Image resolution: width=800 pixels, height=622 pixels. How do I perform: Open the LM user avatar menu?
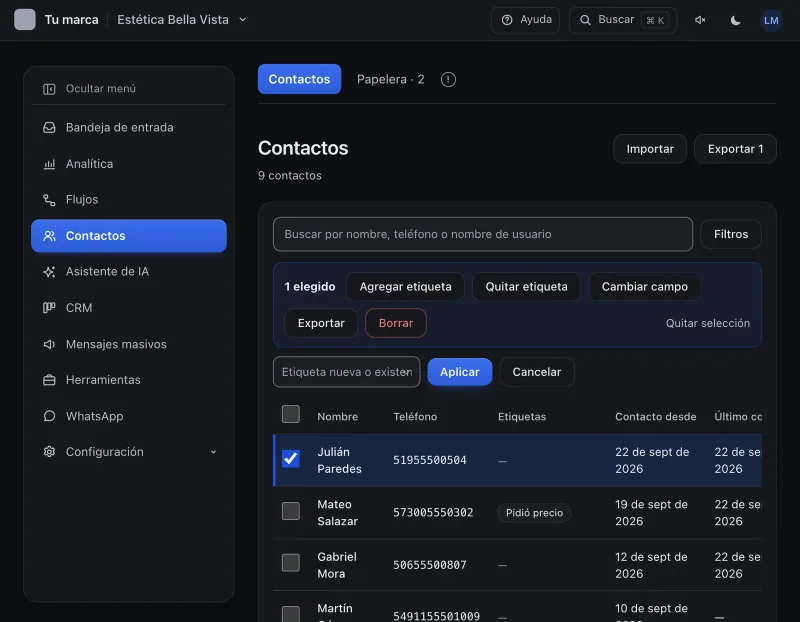(770, 20)
